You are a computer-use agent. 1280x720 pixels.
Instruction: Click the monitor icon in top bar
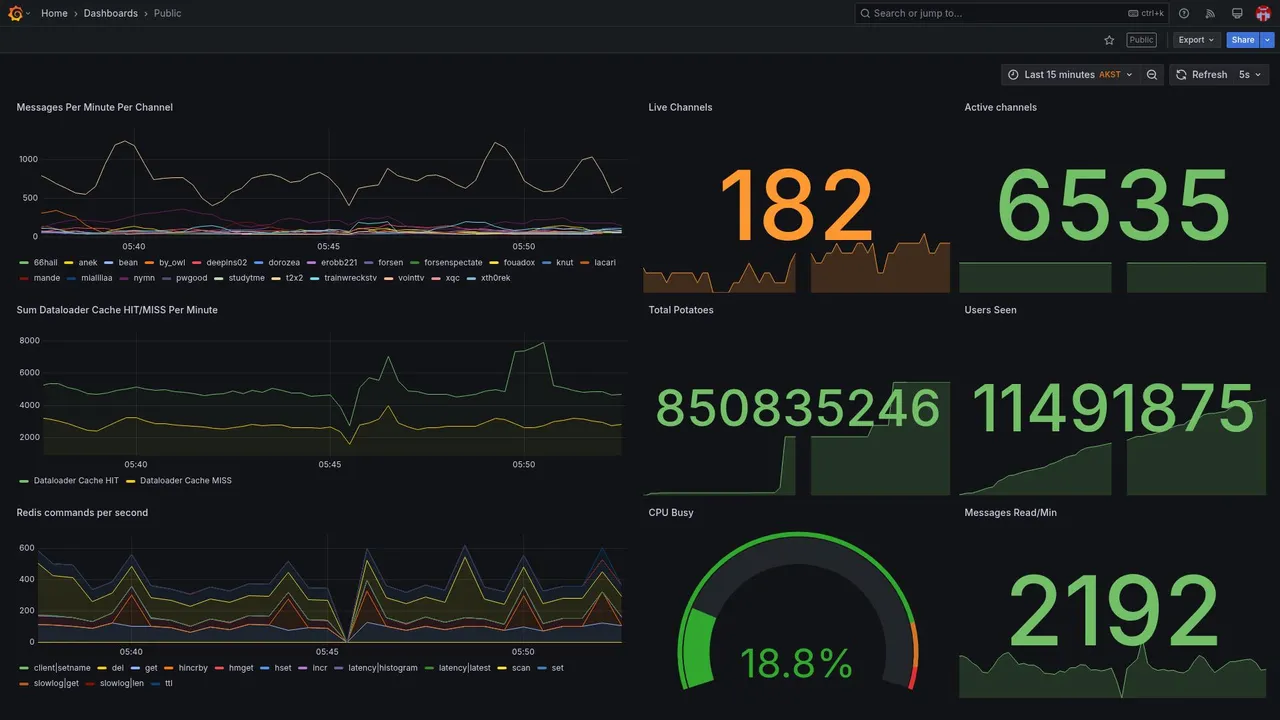pos(1237,13)
